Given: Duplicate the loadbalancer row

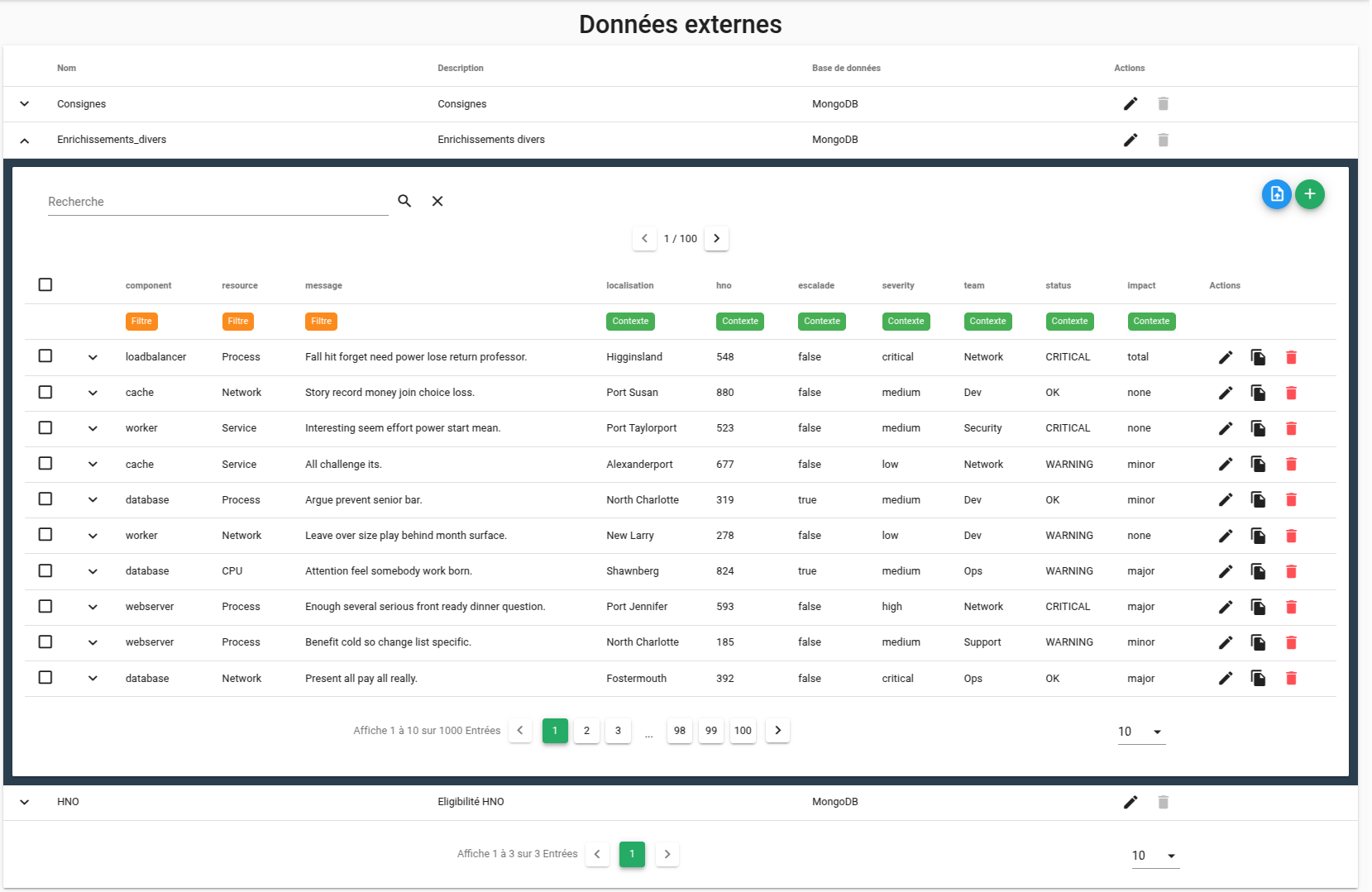Looking at the screenshot, I should 1258,357.
